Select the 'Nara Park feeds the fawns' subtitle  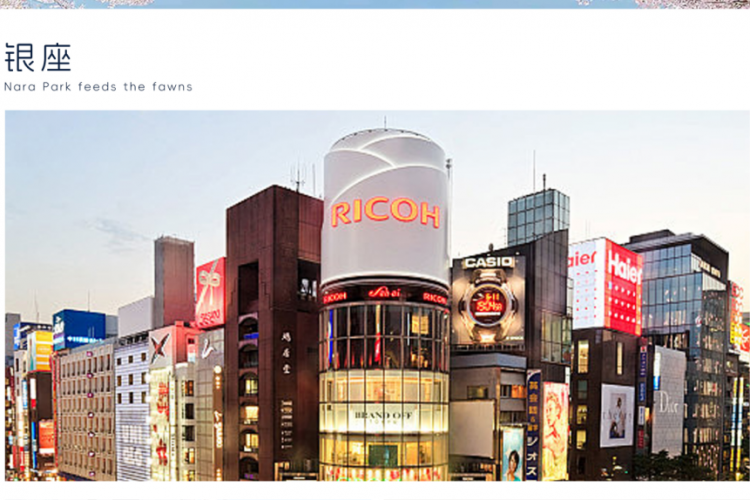click(98, 87)
